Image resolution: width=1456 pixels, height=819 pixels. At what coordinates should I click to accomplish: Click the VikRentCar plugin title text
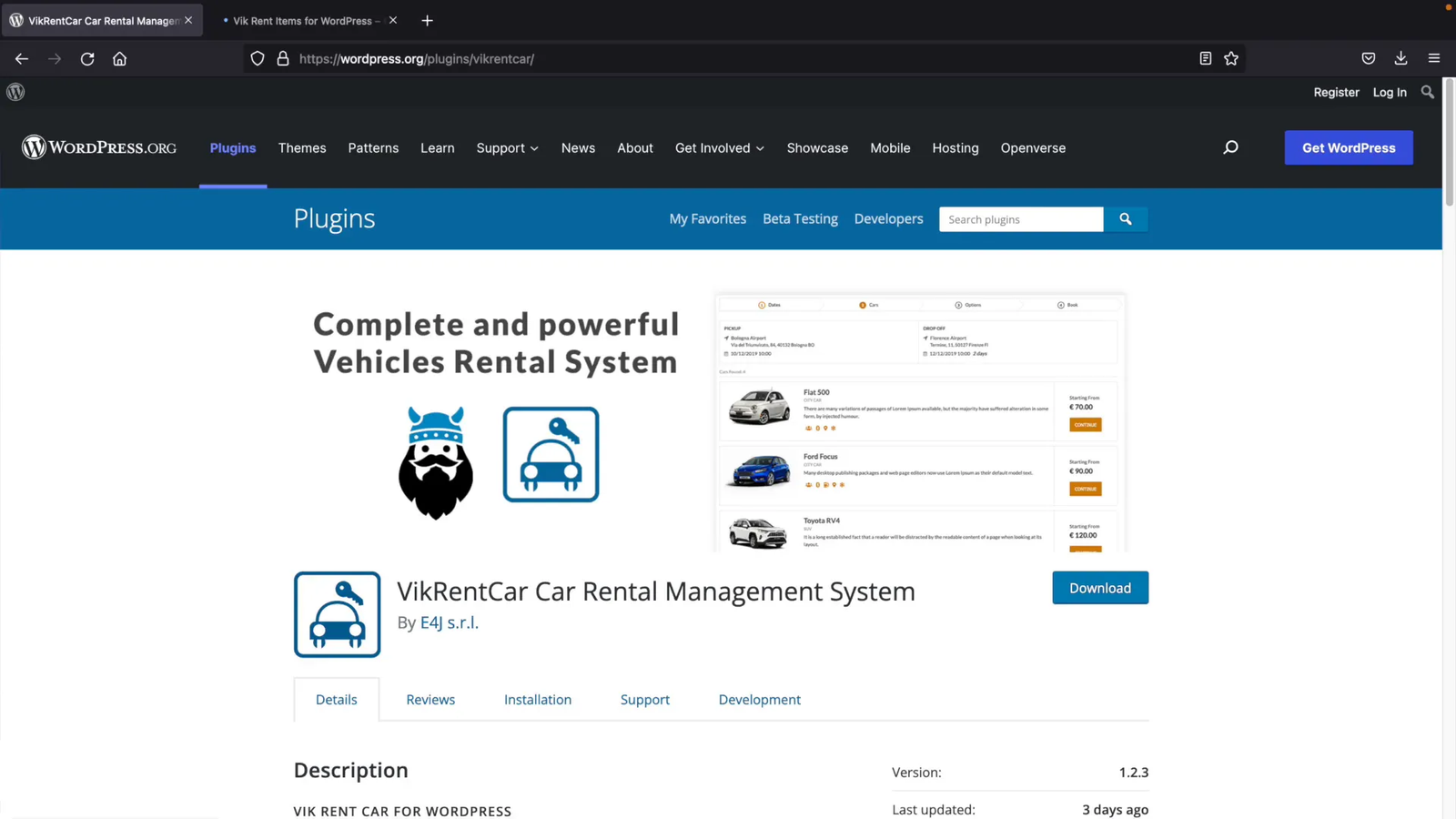656,591
